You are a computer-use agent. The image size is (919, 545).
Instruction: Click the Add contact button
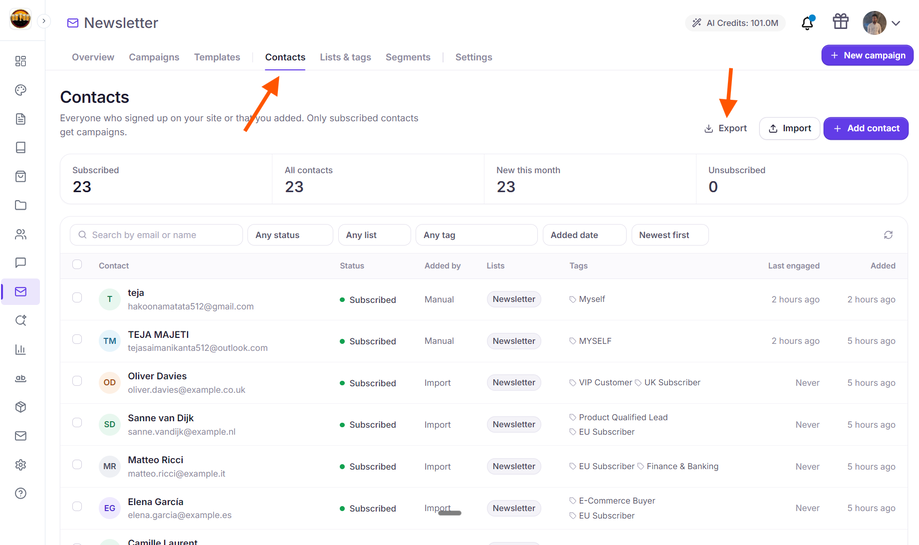coord(866,128)
